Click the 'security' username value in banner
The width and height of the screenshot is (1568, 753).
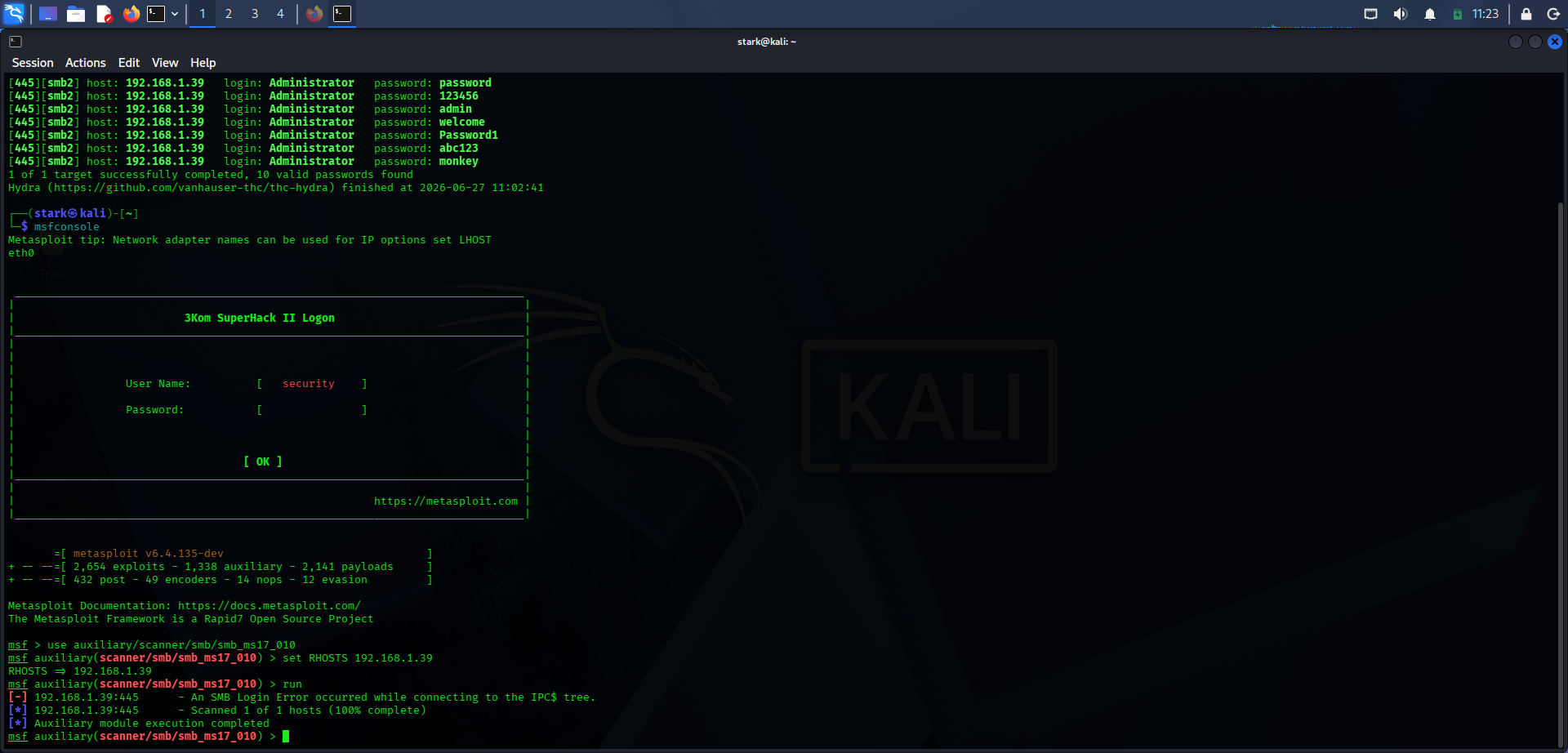pyautogui.click(x=309, y=384)
